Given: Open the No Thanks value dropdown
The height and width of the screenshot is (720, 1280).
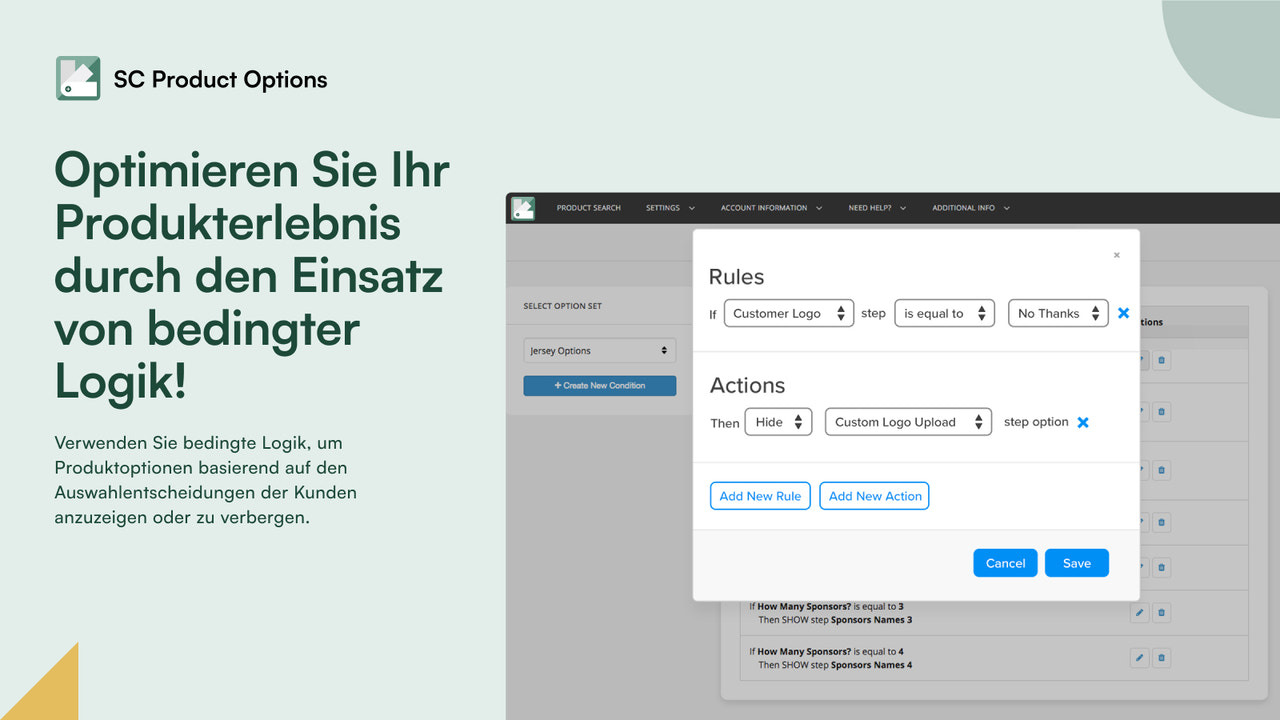Looking at the screenshot, I should pyautogui.click(x=1058, y=313).
